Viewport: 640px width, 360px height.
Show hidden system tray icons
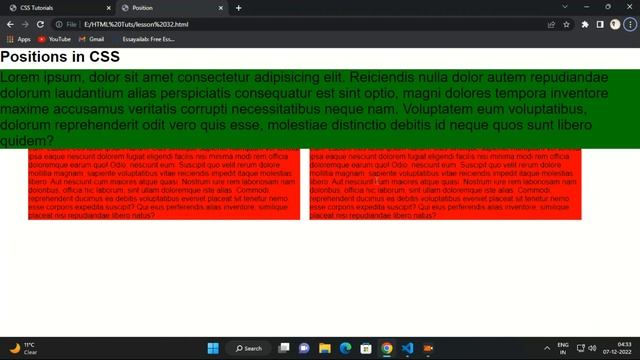click(x=547, y=348)
